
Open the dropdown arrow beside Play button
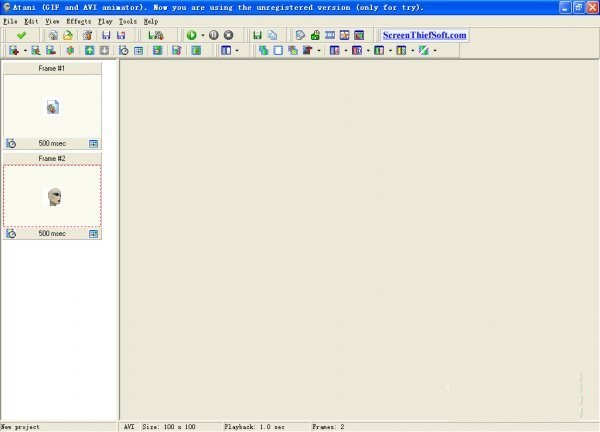tap(202, 35)
